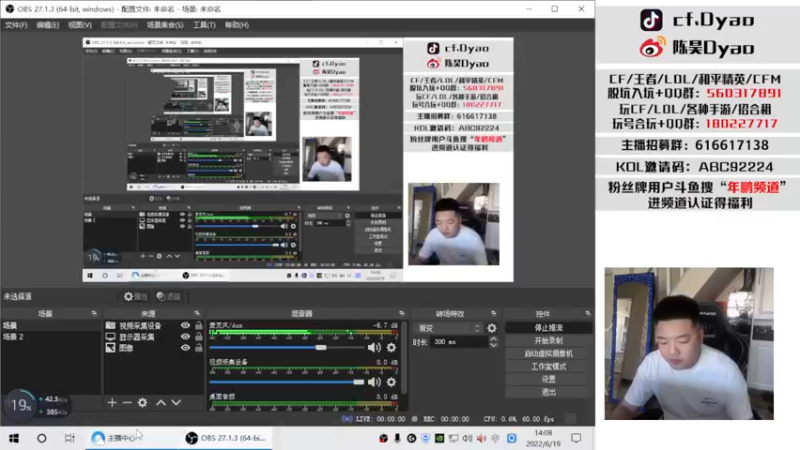800x450 pixels.
Task: Undock the 转场特效 panel via float icon
Action: pyautogui.click(x=493, y=313)
